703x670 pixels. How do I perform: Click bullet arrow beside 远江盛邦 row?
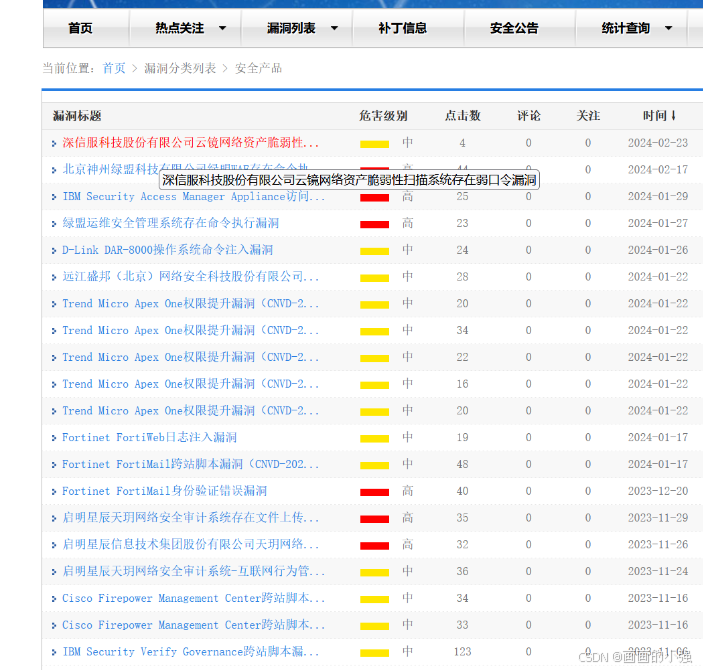54,277
